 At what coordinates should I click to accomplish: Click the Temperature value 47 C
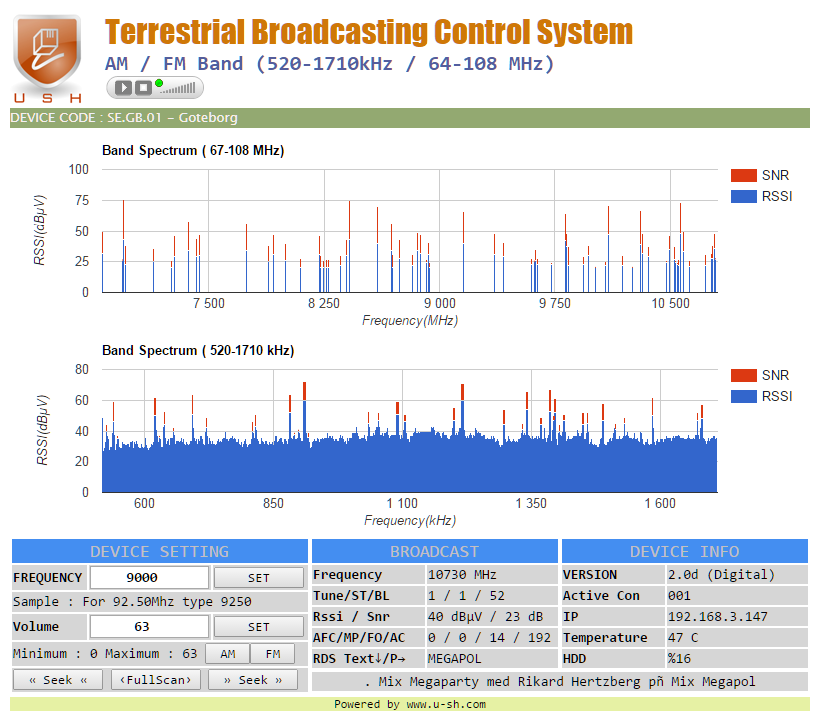tap(683, 638)
